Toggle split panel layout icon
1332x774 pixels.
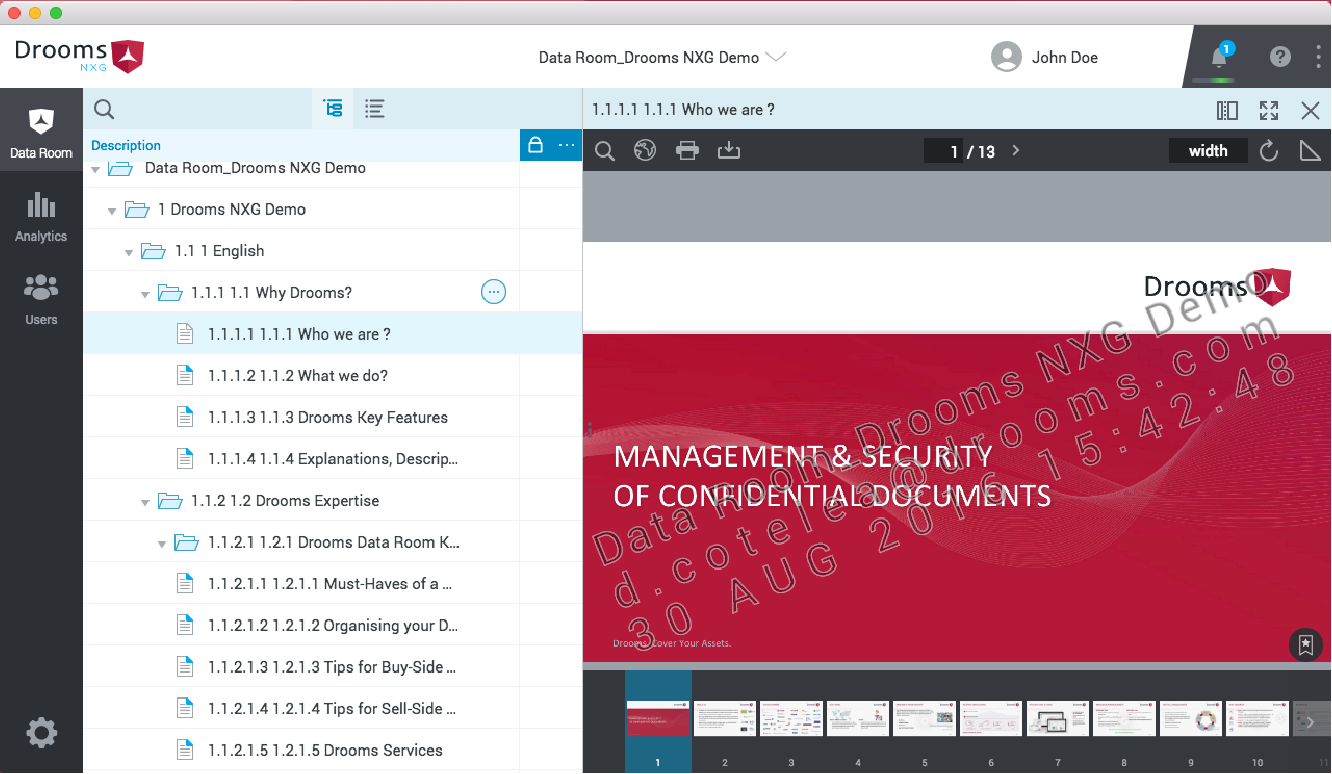[1227, 110]
